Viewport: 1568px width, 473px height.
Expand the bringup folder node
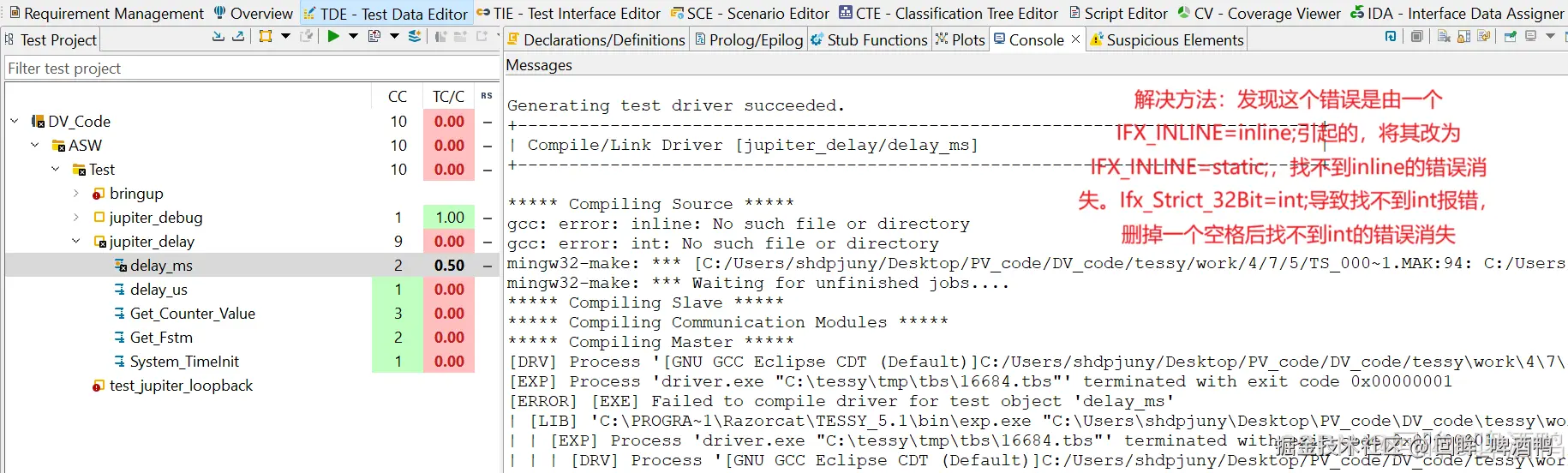pos(76,194)
